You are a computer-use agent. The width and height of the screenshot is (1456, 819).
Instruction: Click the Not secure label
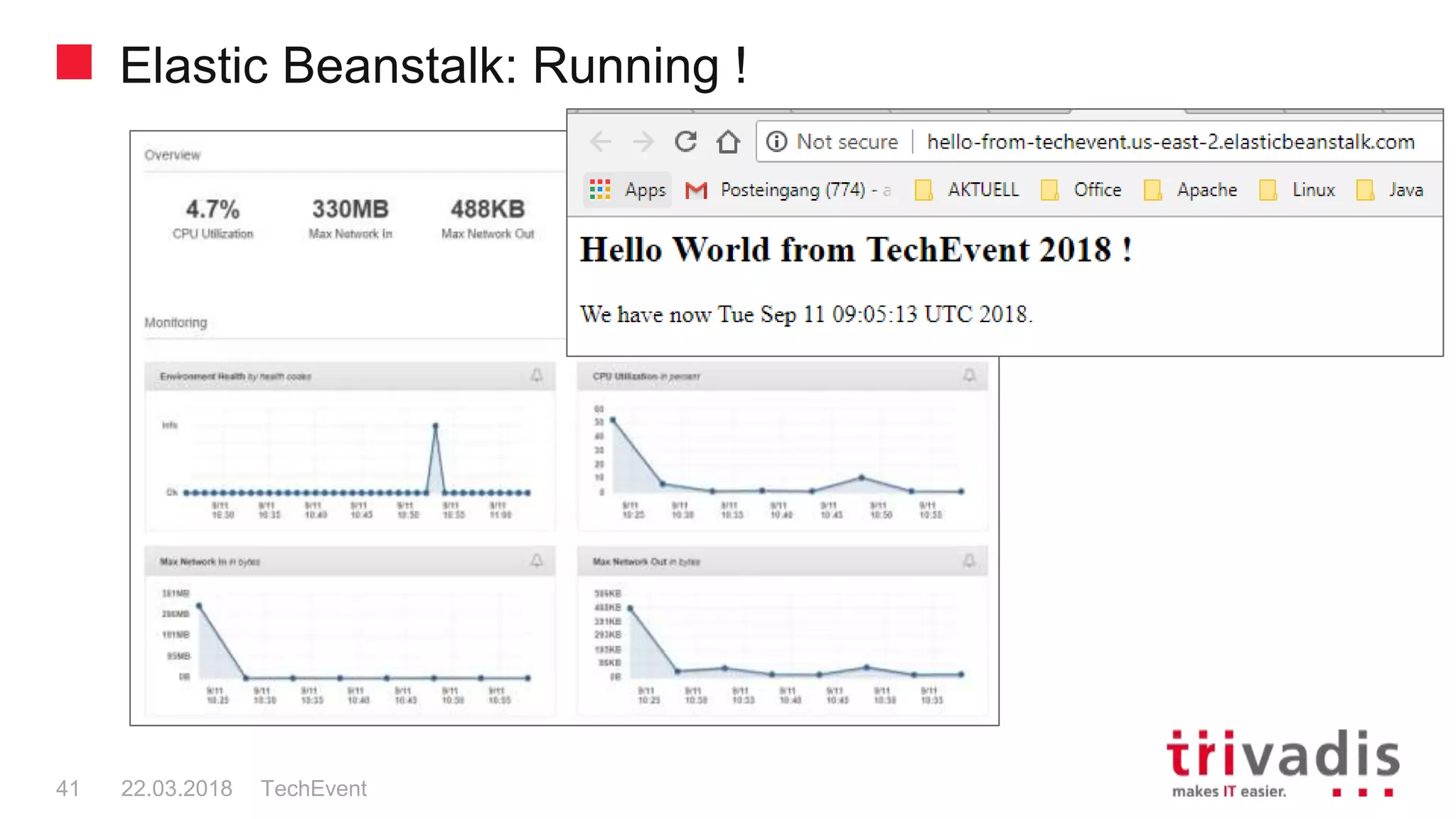pyautogui.click(x=847, y=142)
